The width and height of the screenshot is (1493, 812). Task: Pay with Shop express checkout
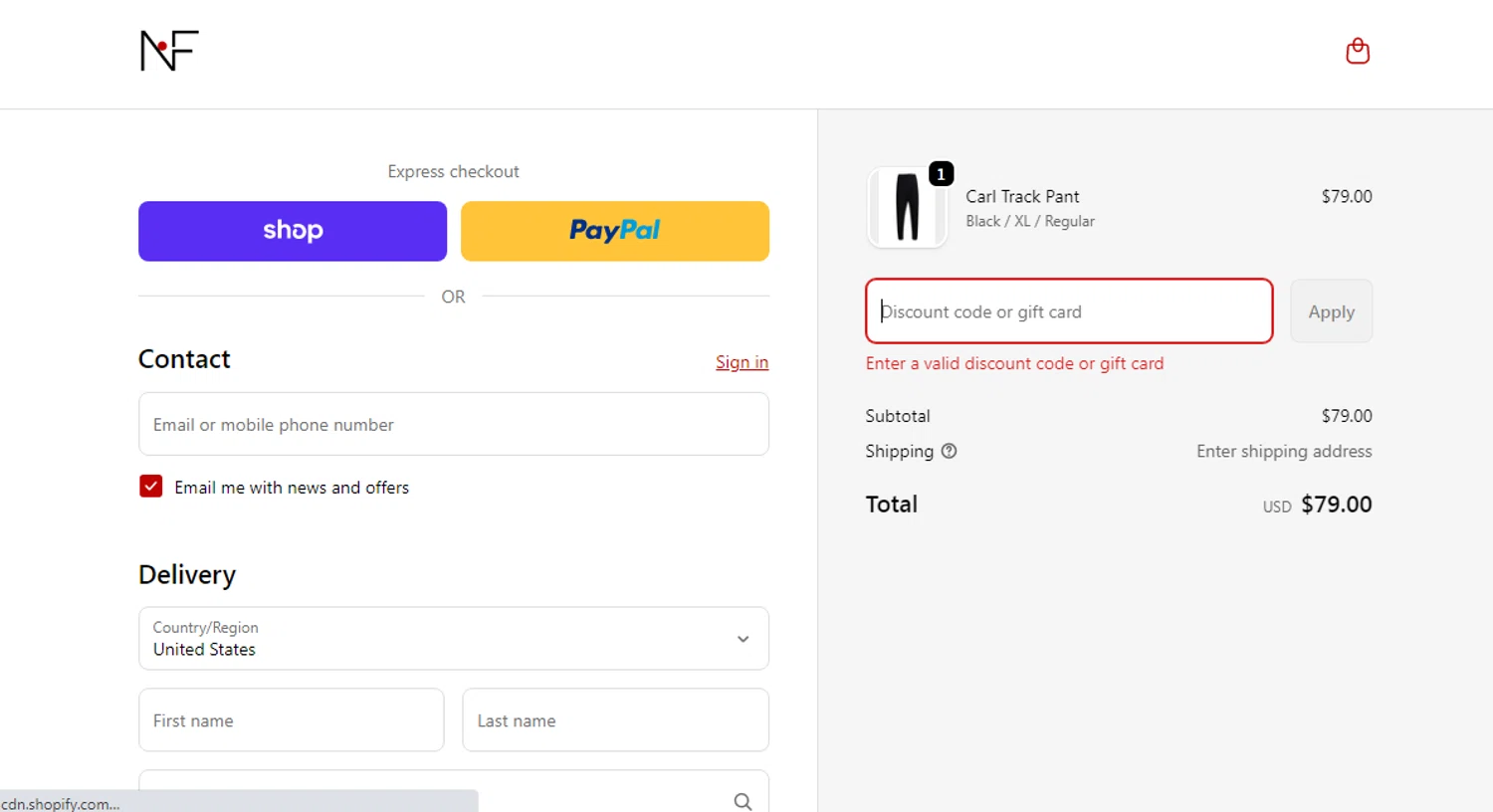click(293, 231)
